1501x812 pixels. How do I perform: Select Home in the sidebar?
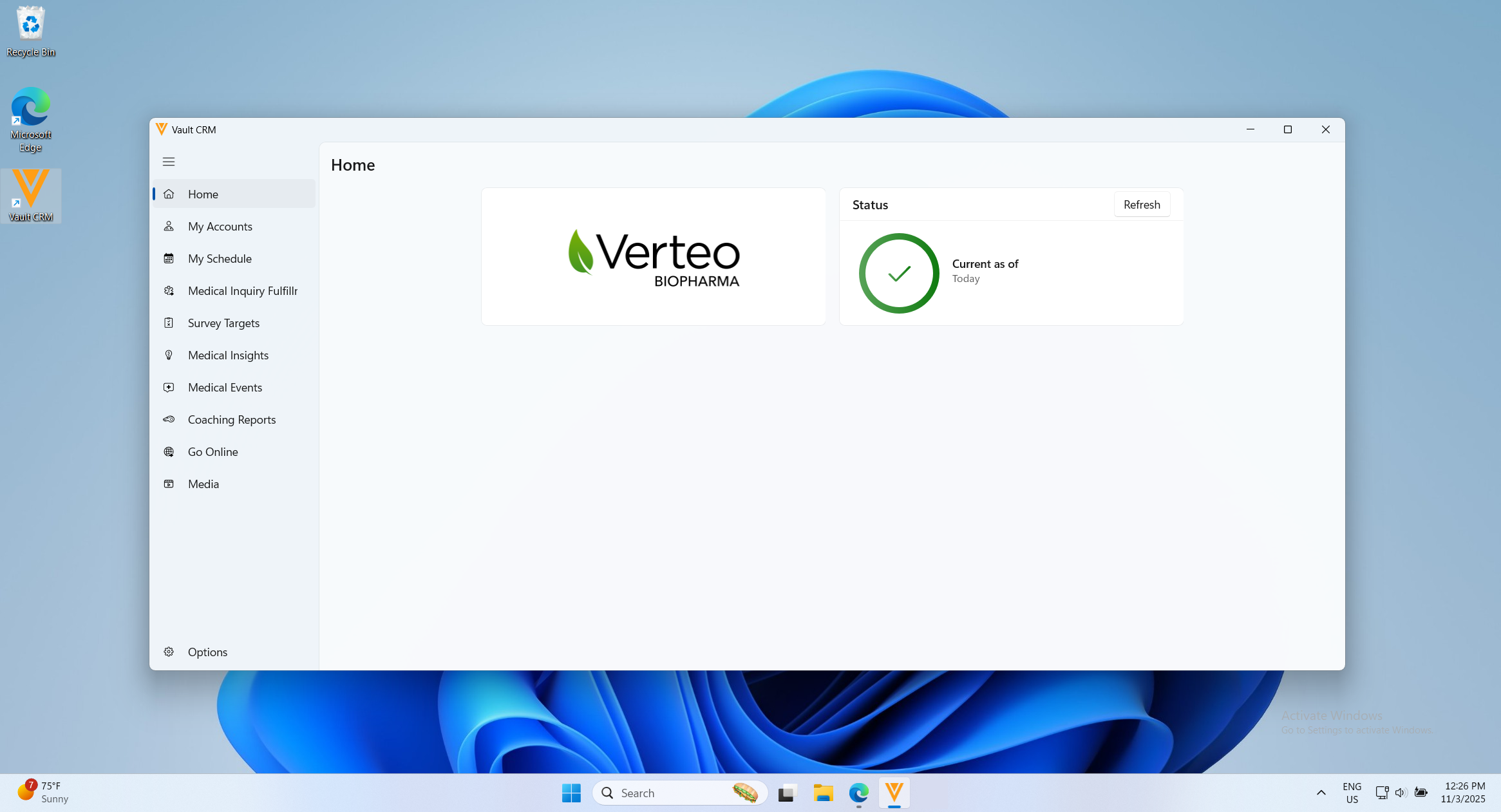click(203, 194)
